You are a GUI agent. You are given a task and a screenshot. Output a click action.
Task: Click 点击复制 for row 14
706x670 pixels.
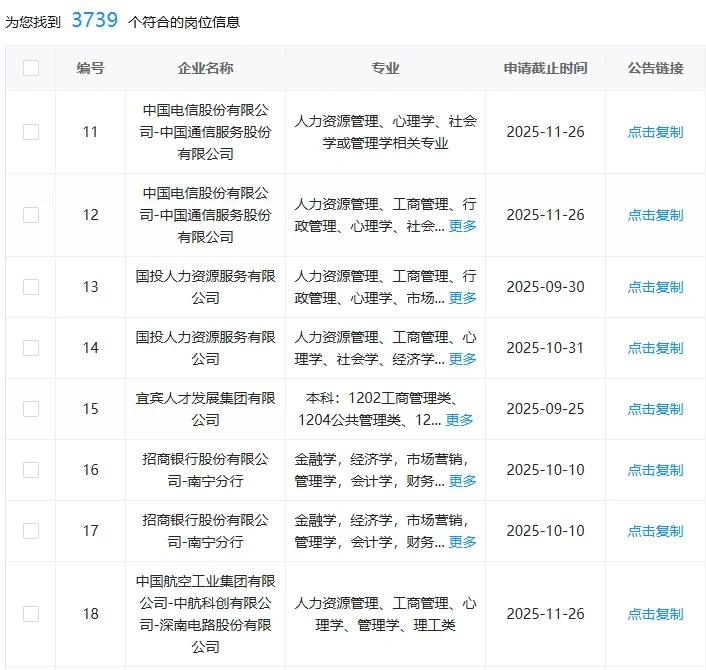[x=656, y=348]
